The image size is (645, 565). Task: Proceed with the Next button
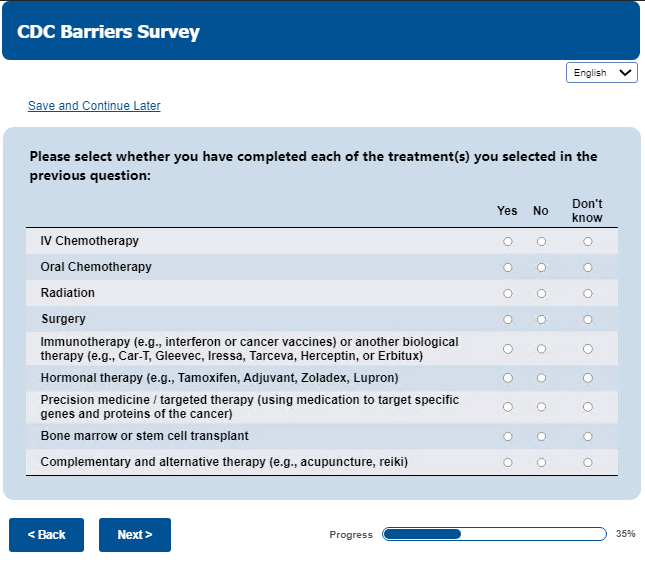pyautogui.click(x=134, y=535)
